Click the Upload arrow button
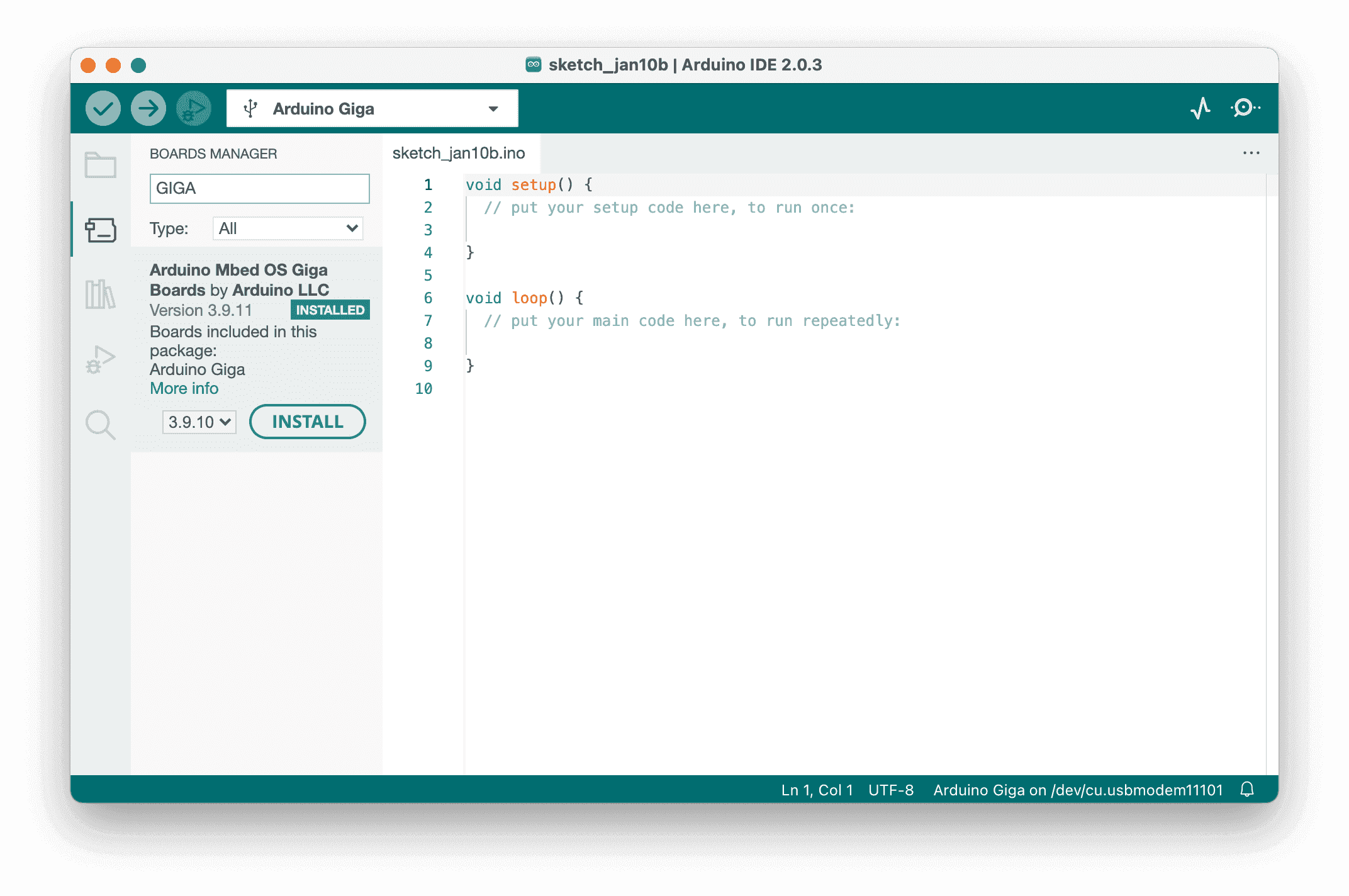The image size is (1349, 896). pos(148,109)
